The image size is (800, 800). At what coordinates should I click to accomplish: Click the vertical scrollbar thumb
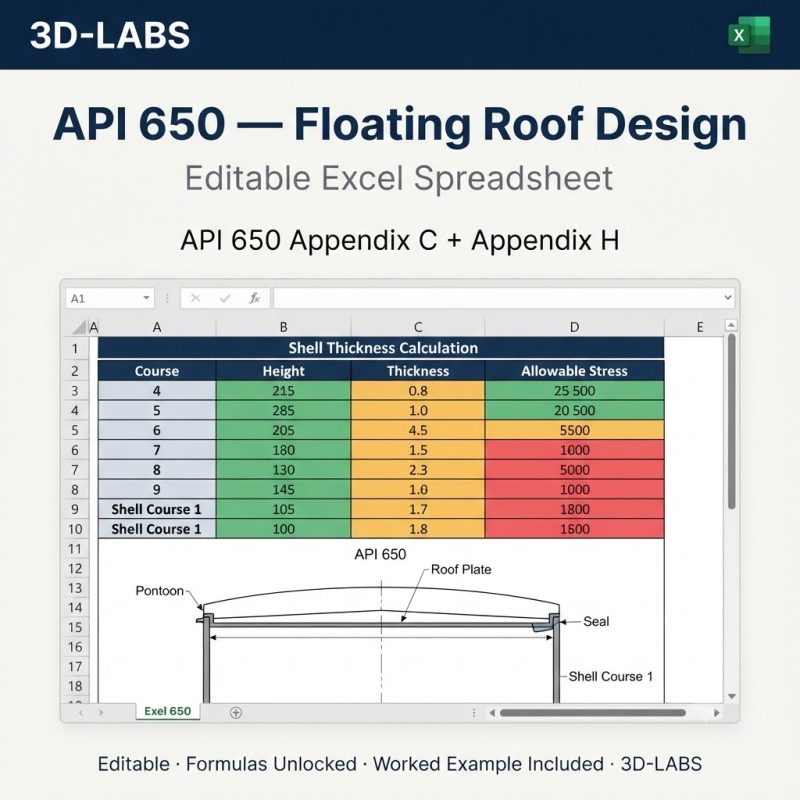click(x=732, y=421)
